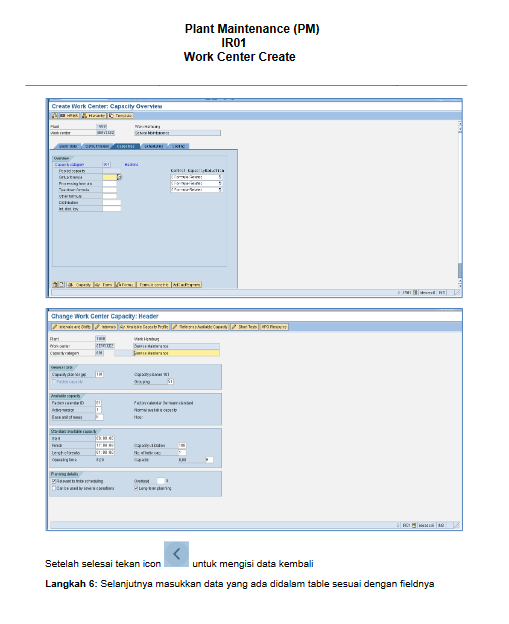Click Reference Available Capacity button
This screenshot has height=624, width=509.
pyautogui.click(x=200, y=327)
